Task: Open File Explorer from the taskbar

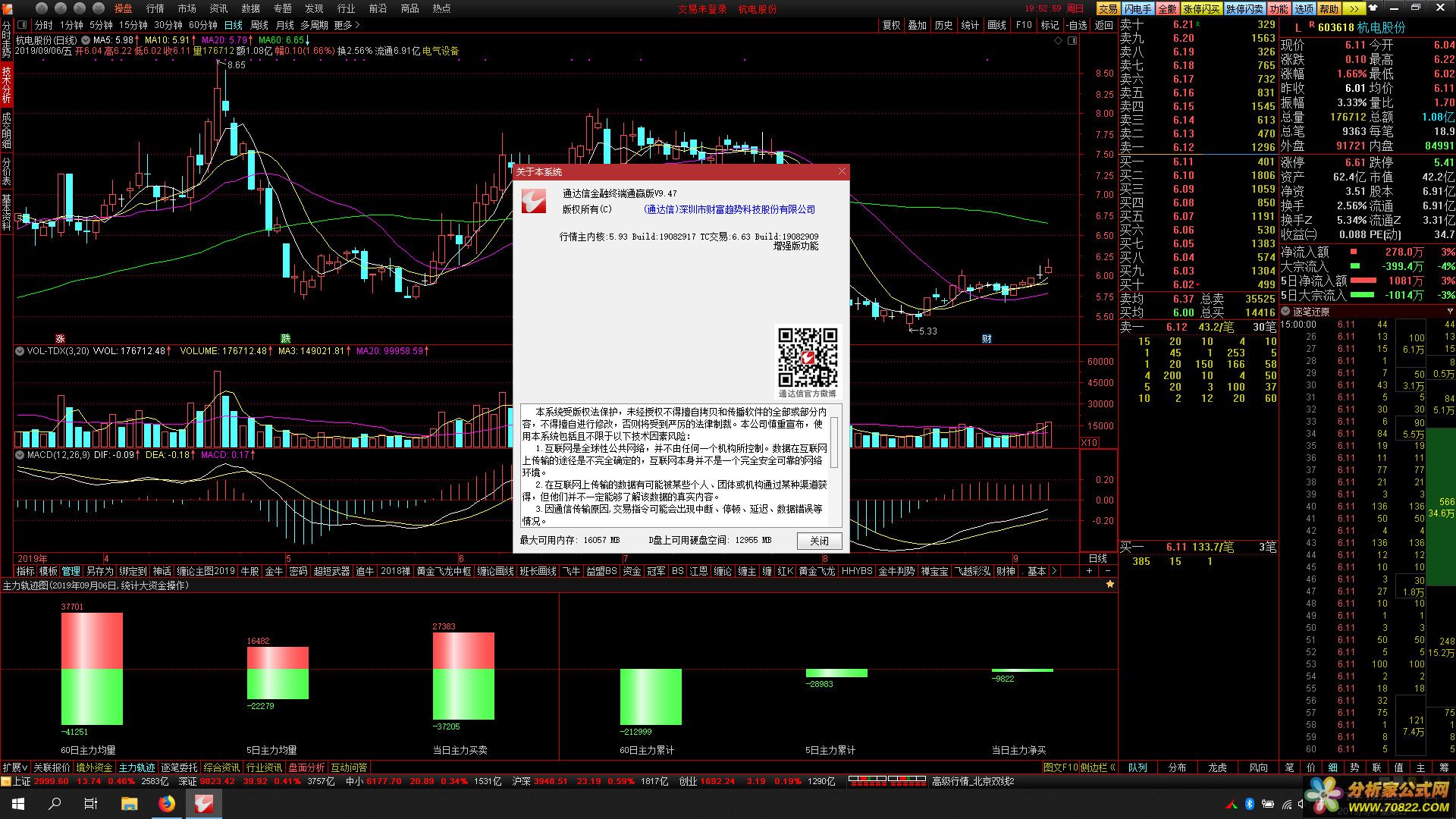Action: point(129,803)
